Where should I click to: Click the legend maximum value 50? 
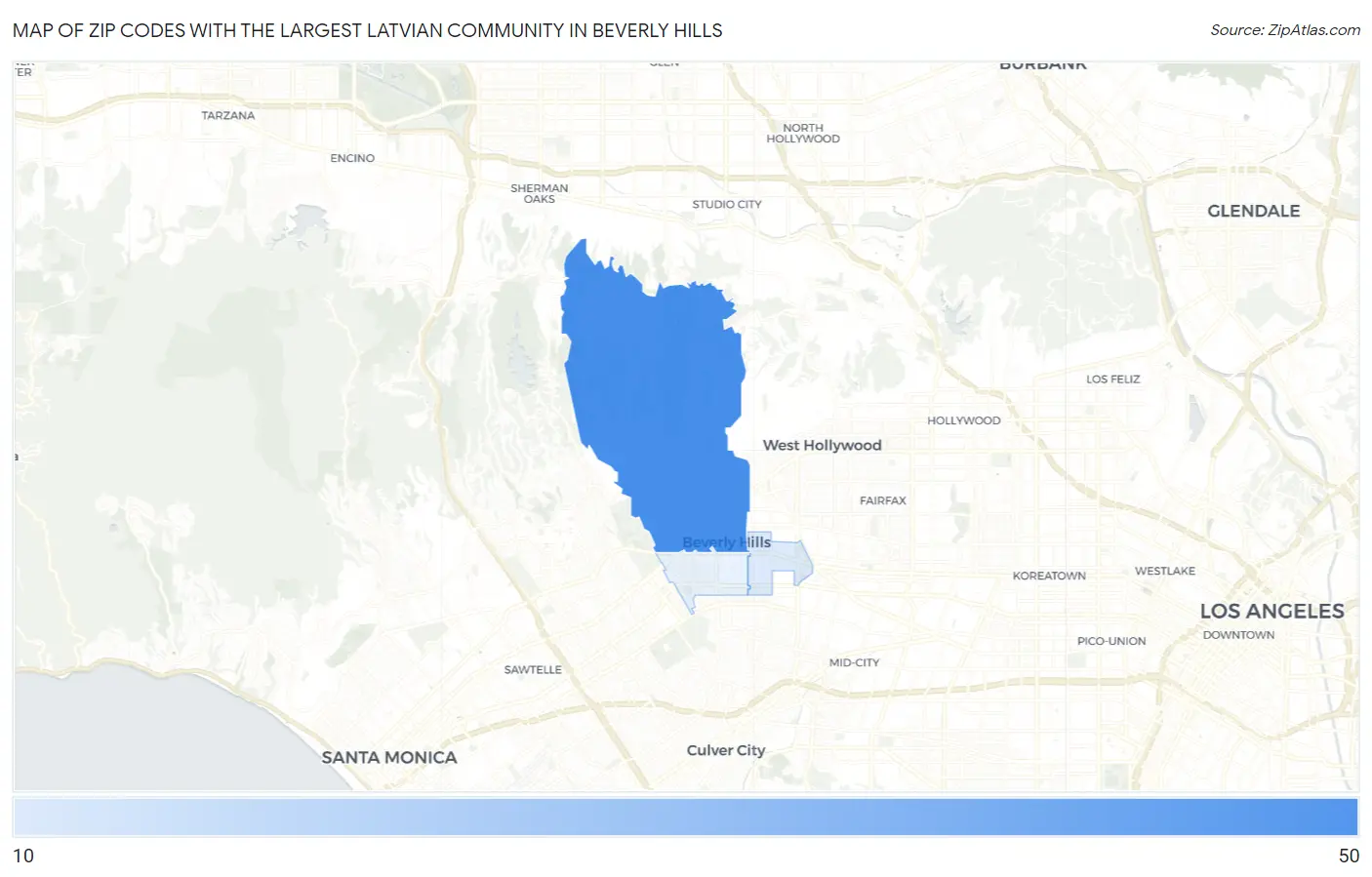click(1349, 856)
